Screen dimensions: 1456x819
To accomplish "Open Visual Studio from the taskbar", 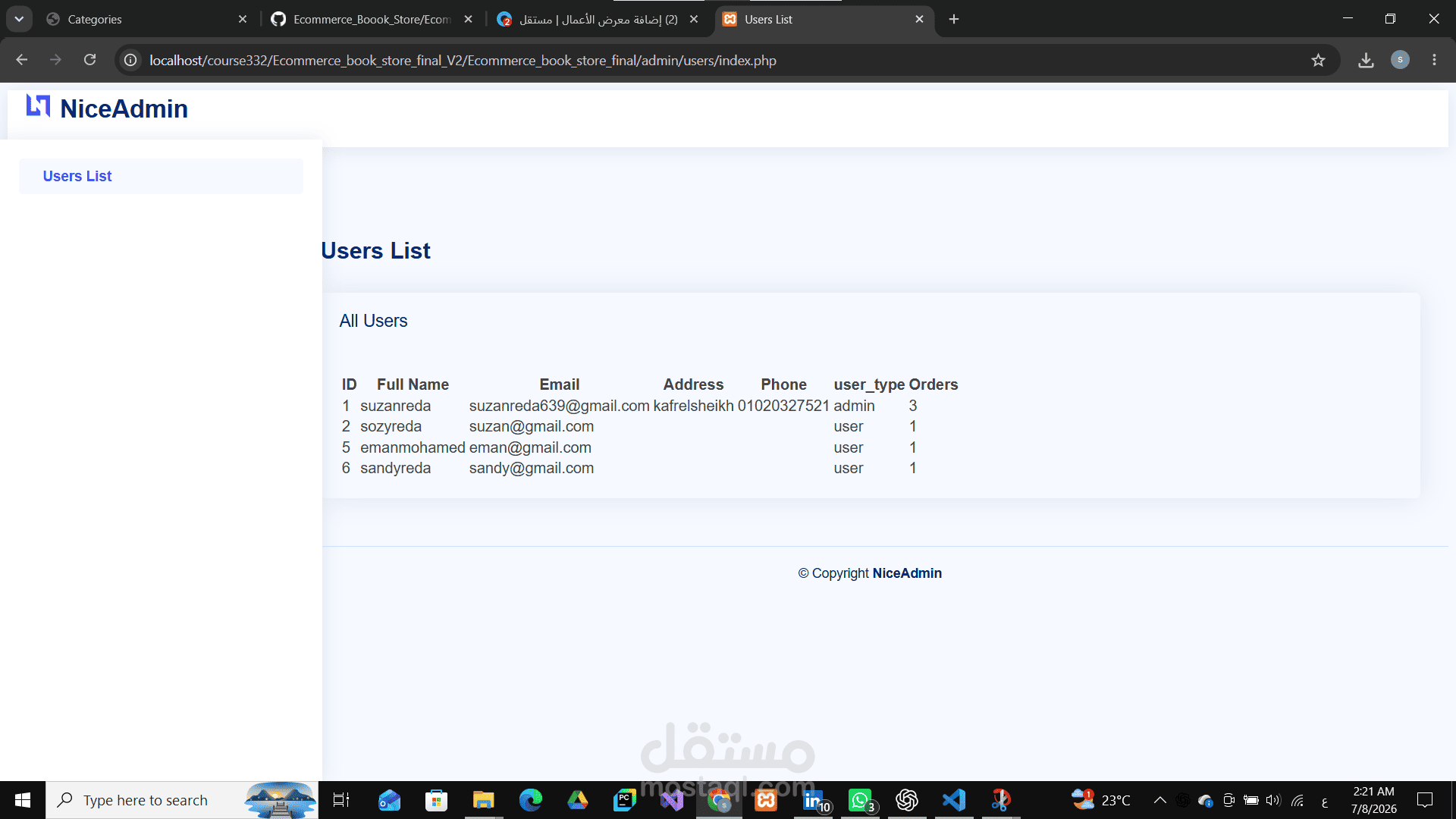I will click(672, 800).
